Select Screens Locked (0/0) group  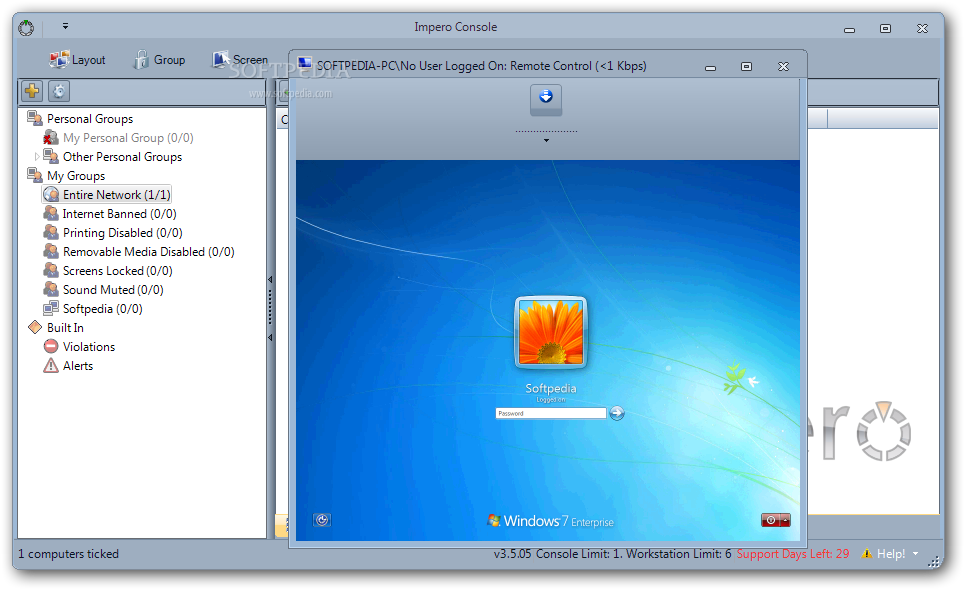118,271
